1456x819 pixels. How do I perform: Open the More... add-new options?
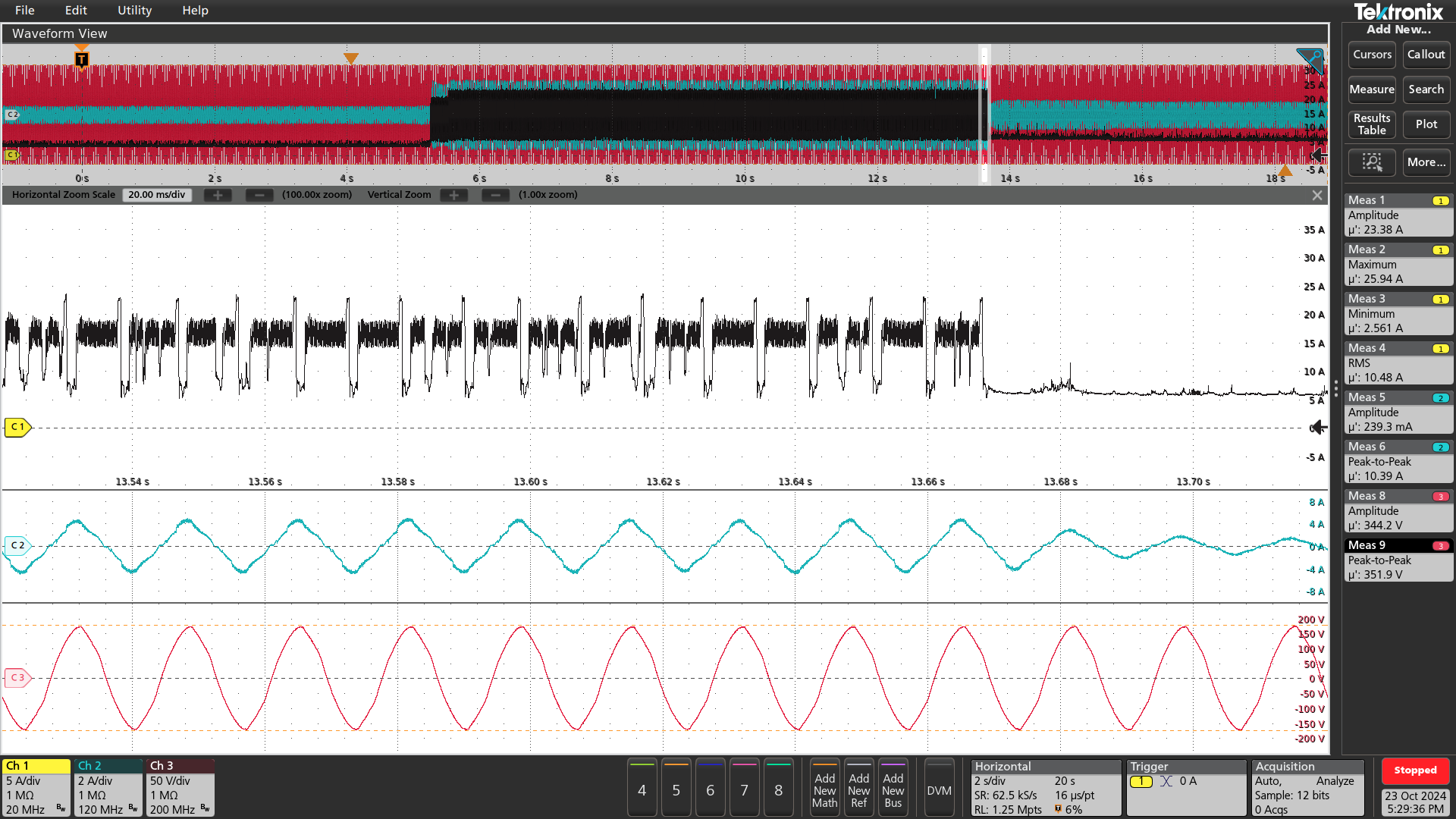(x=1426, y=162)
